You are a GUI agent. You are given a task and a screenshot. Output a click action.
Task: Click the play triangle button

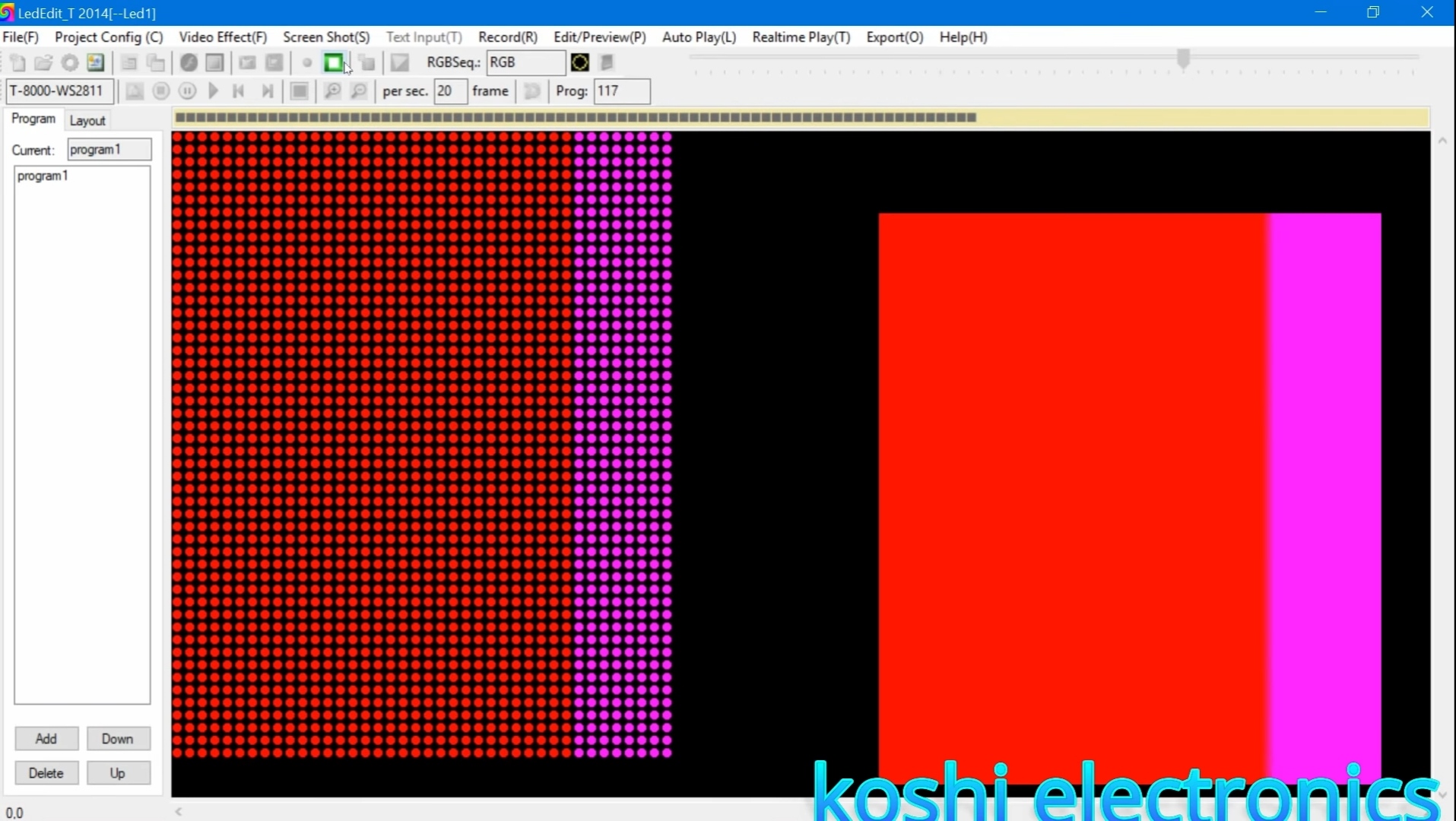pos(214,91)
